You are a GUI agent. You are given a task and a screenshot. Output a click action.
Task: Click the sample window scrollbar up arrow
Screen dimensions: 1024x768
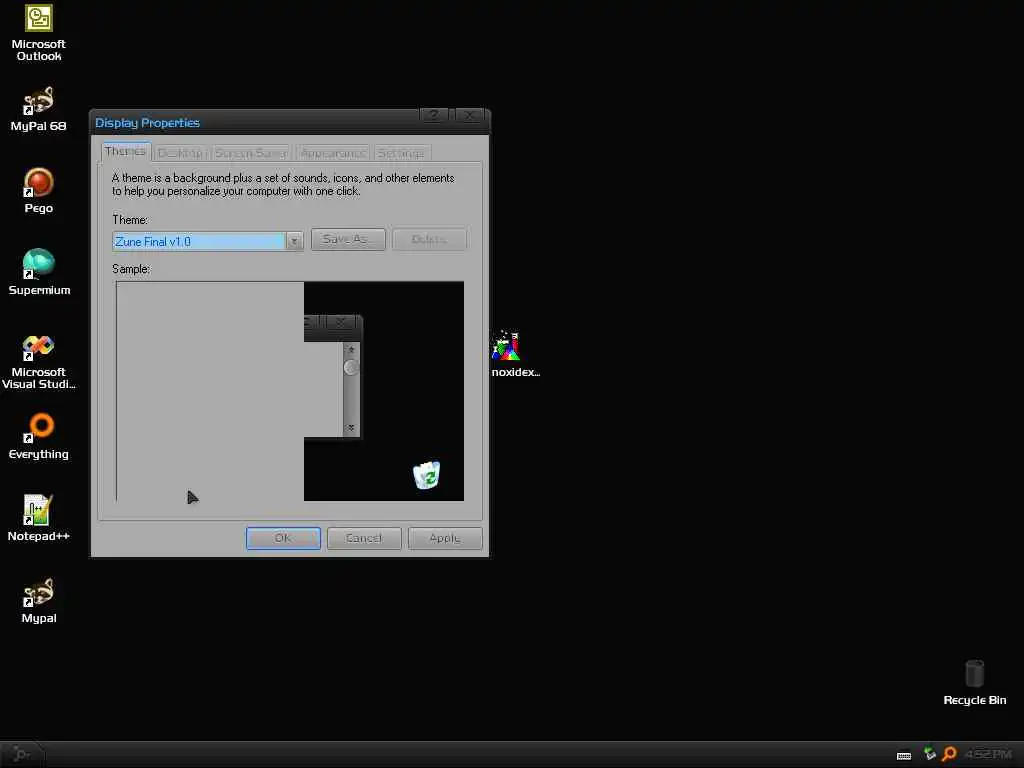click(x=351, y=350)
